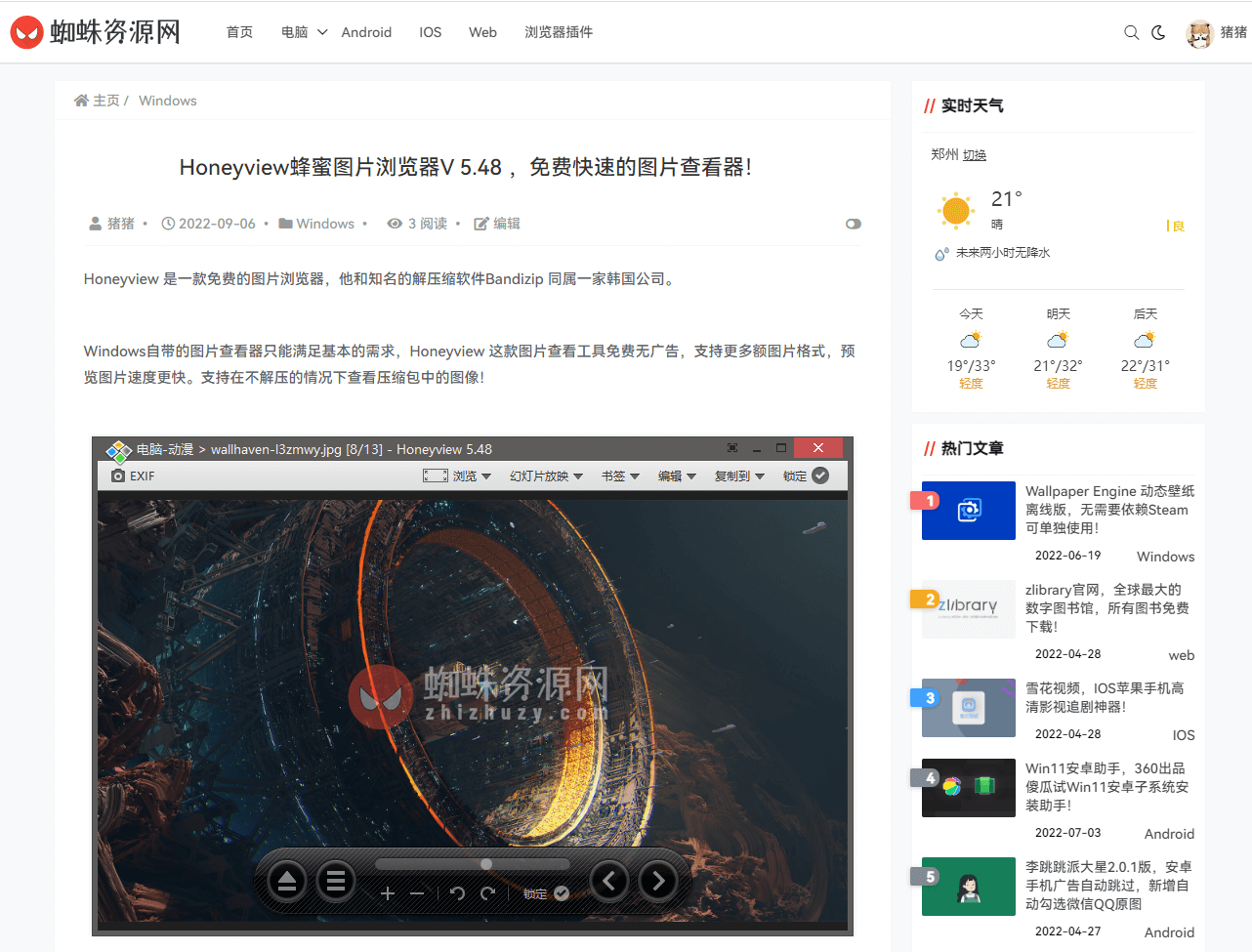Open the zlibrary官网 article title

pos(1107,608)
